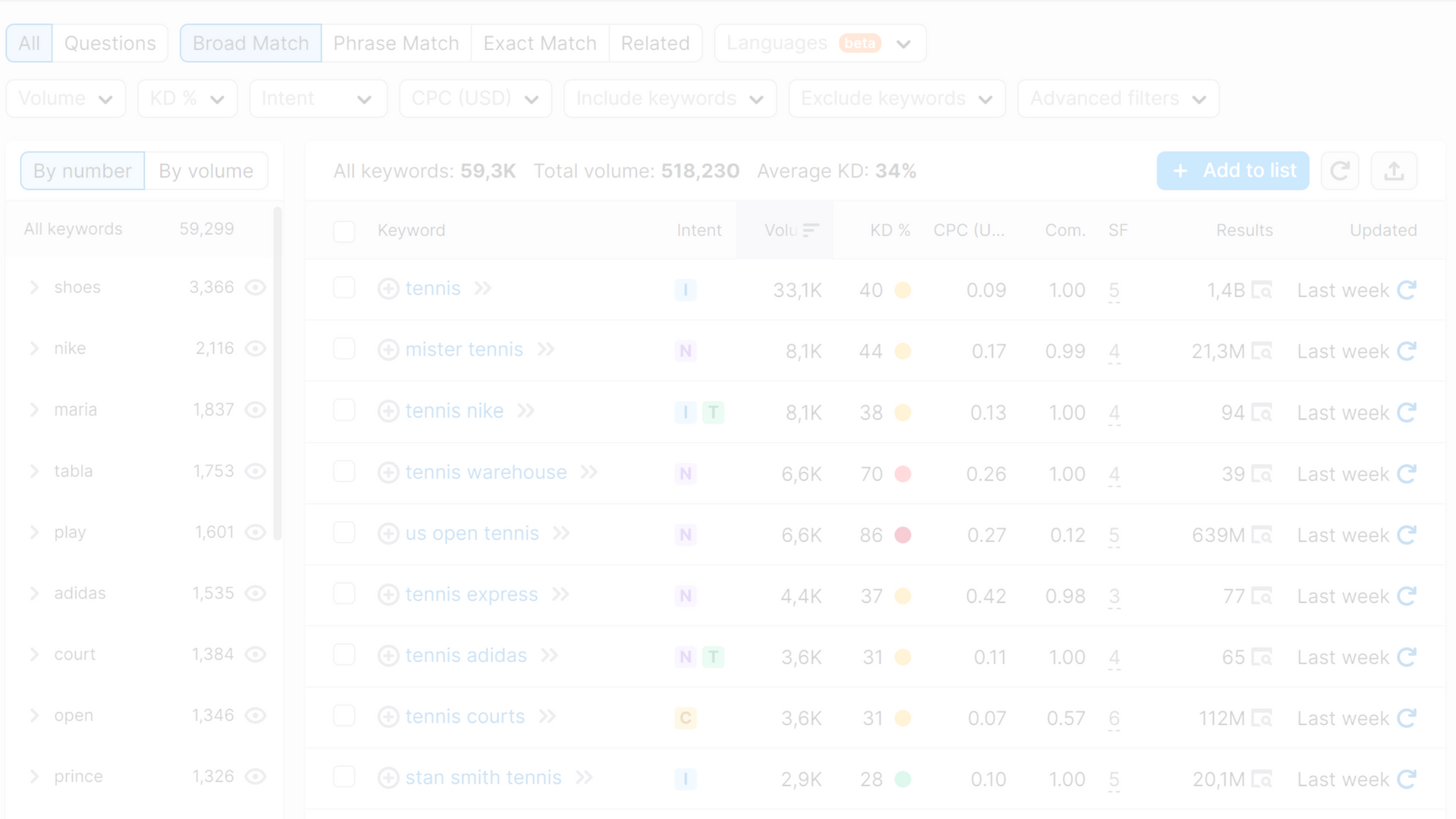Open Exclude keywords dropdown
Screen dimensions: 1456x819
click(897, 99)
